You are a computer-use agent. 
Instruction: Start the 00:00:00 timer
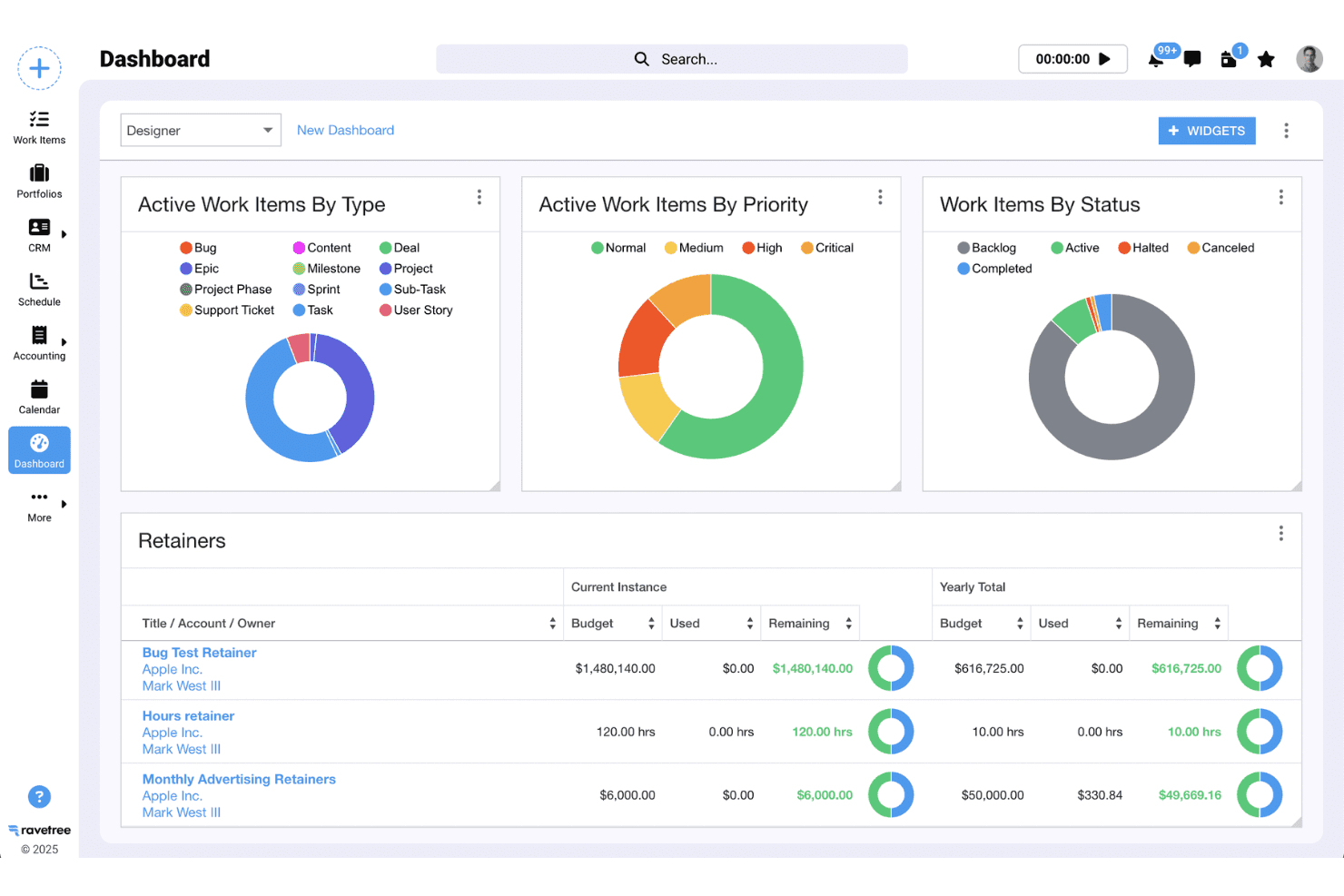[x=1072, y=59]
